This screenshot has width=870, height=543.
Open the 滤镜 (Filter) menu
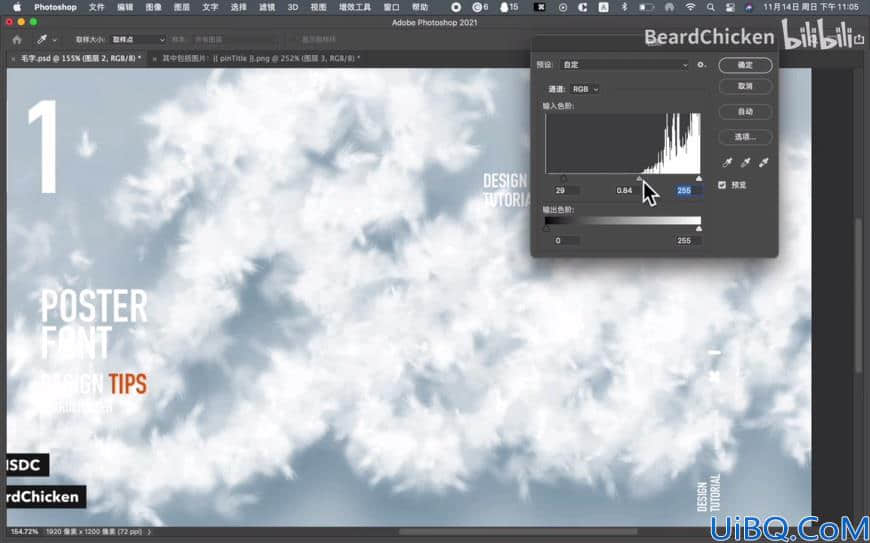pyautogui.click(x=267, y=7)
